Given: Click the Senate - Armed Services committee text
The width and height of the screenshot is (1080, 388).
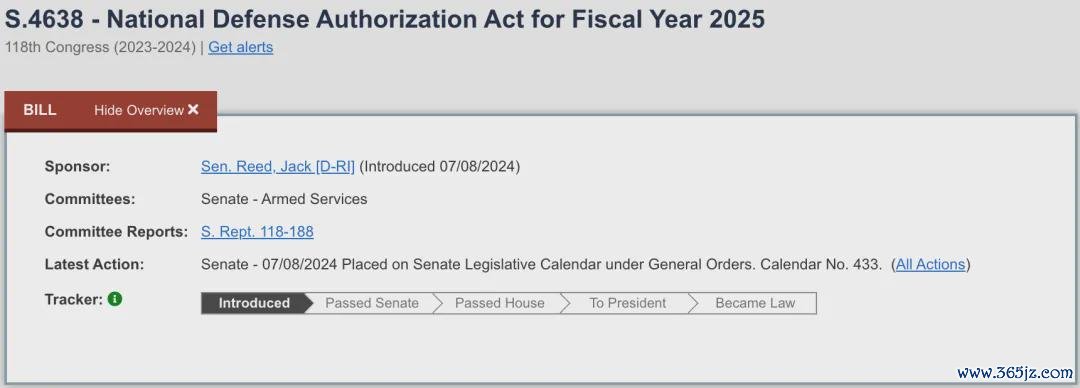Looking at the screenshot, I should tap(284, 199).
